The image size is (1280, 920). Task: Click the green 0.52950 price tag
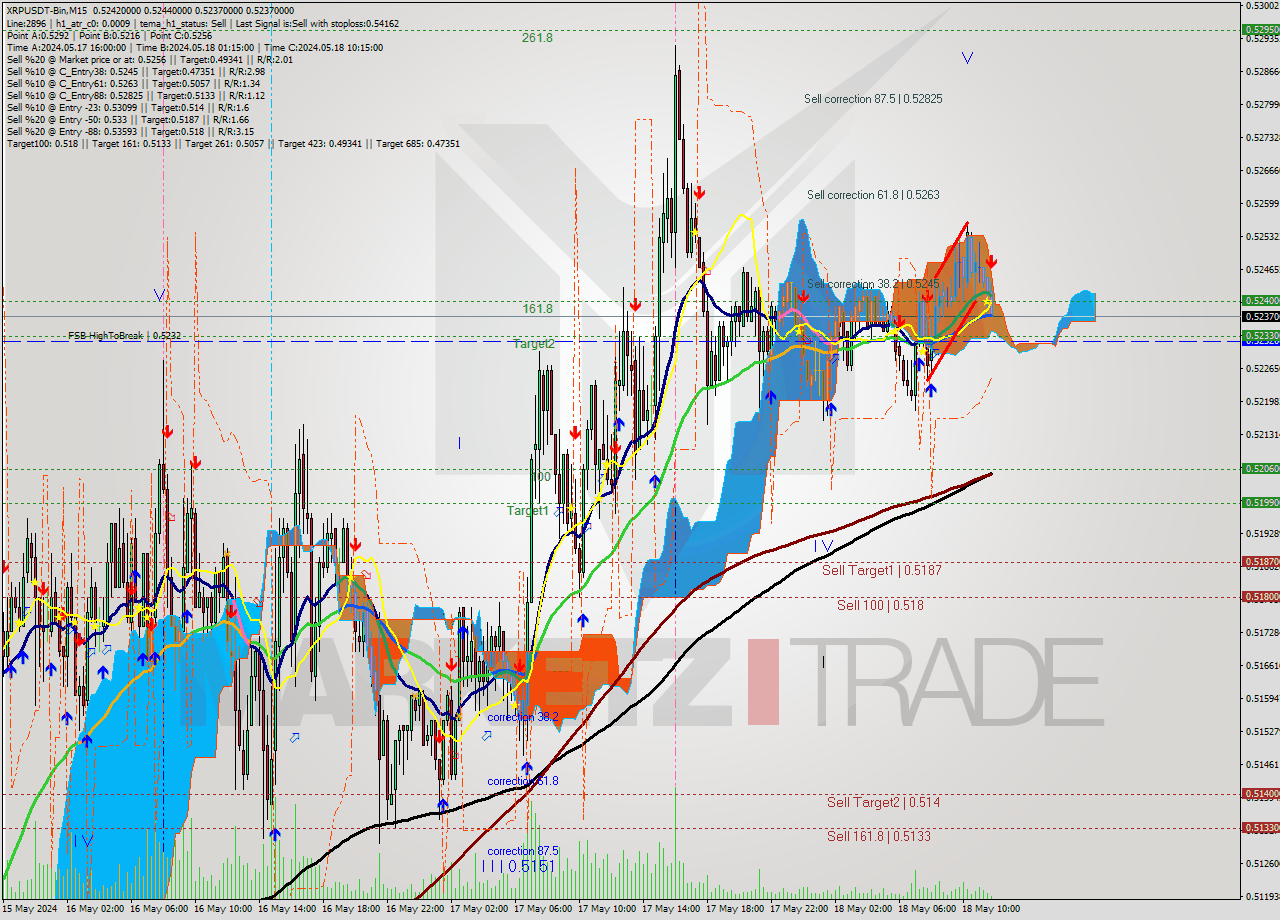coord(1261,30)
